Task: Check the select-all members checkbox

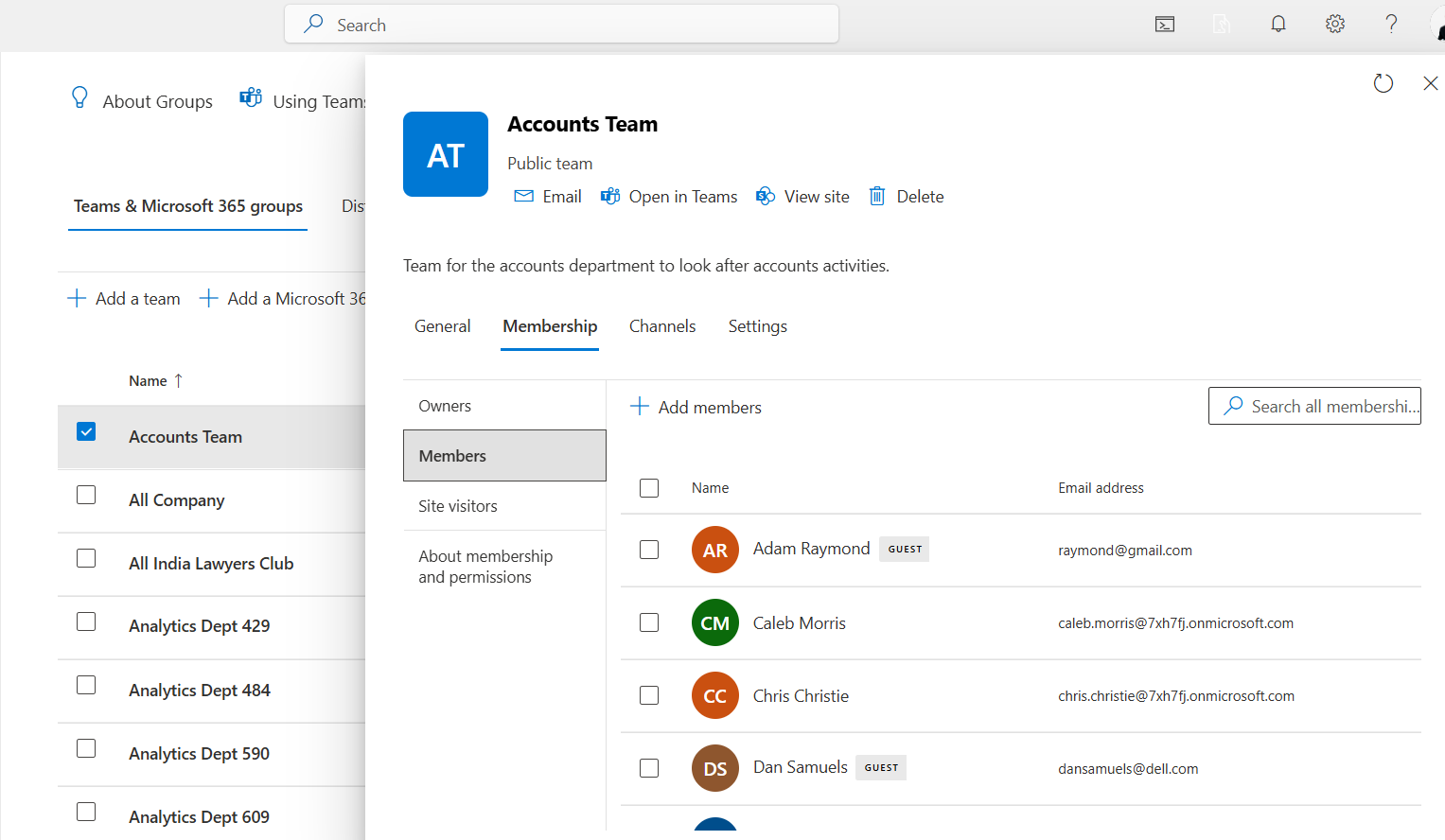Action: click(x=649, y=488)
